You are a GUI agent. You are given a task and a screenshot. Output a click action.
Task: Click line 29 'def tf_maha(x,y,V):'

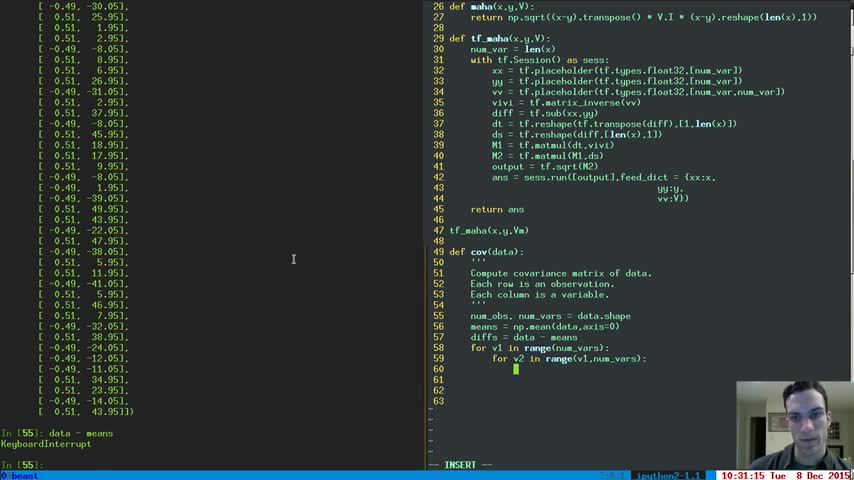[x=500, y=39]
